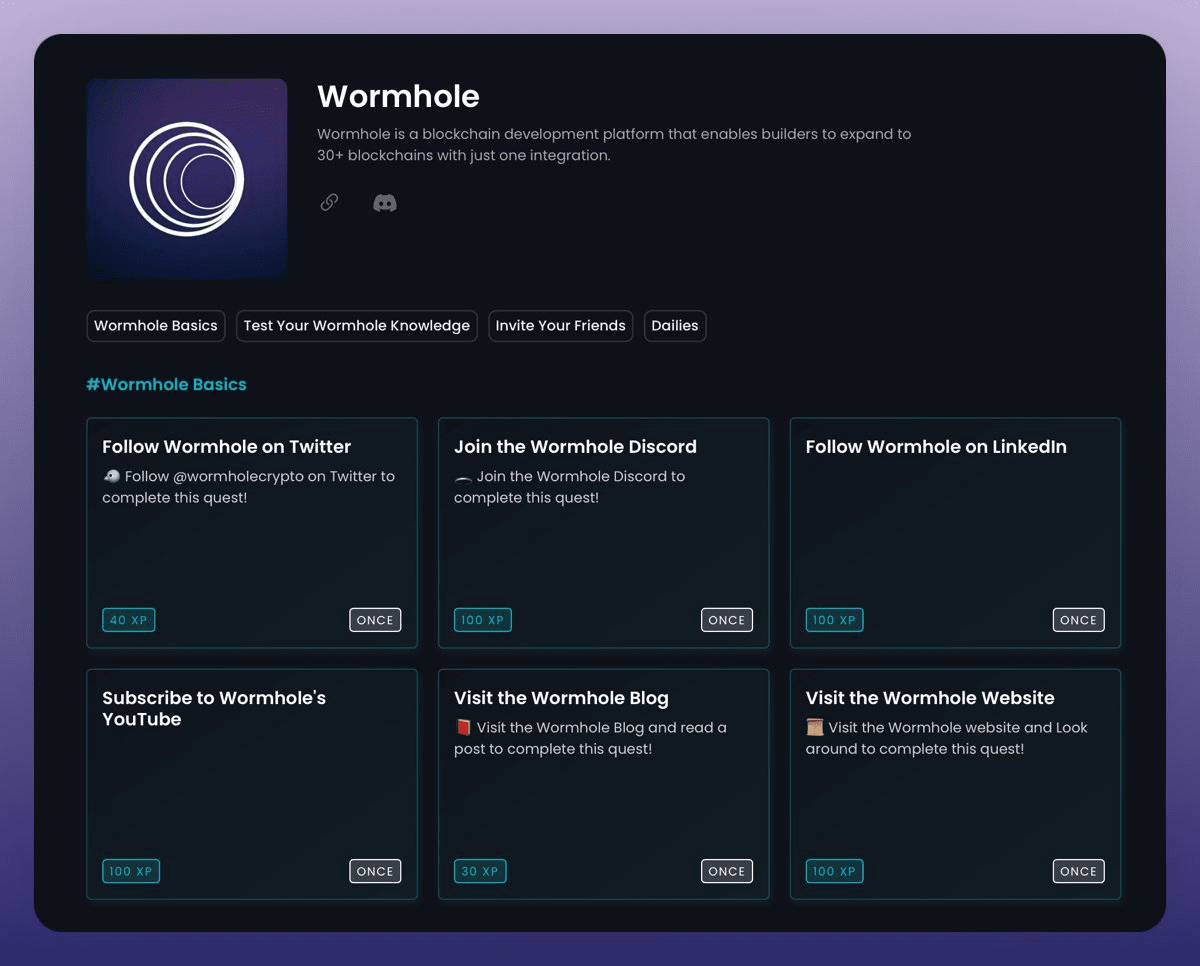Click the scroll emoji in Website quest description

pos(815,728)
